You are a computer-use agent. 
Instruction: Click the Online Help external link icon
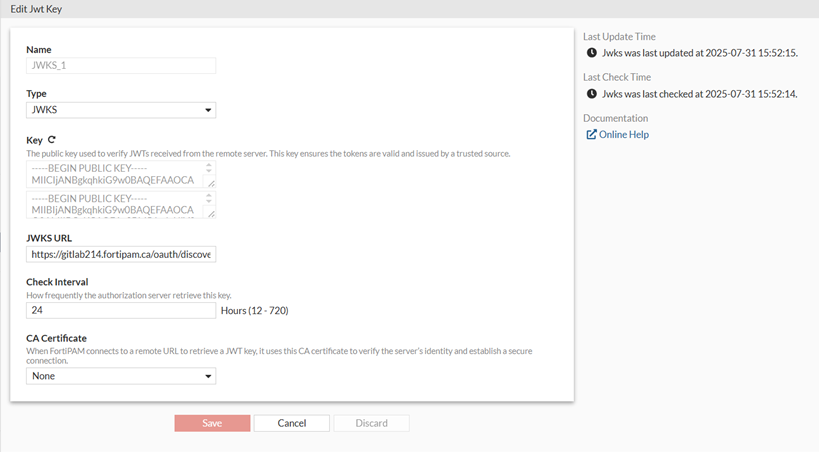(591, 135)
